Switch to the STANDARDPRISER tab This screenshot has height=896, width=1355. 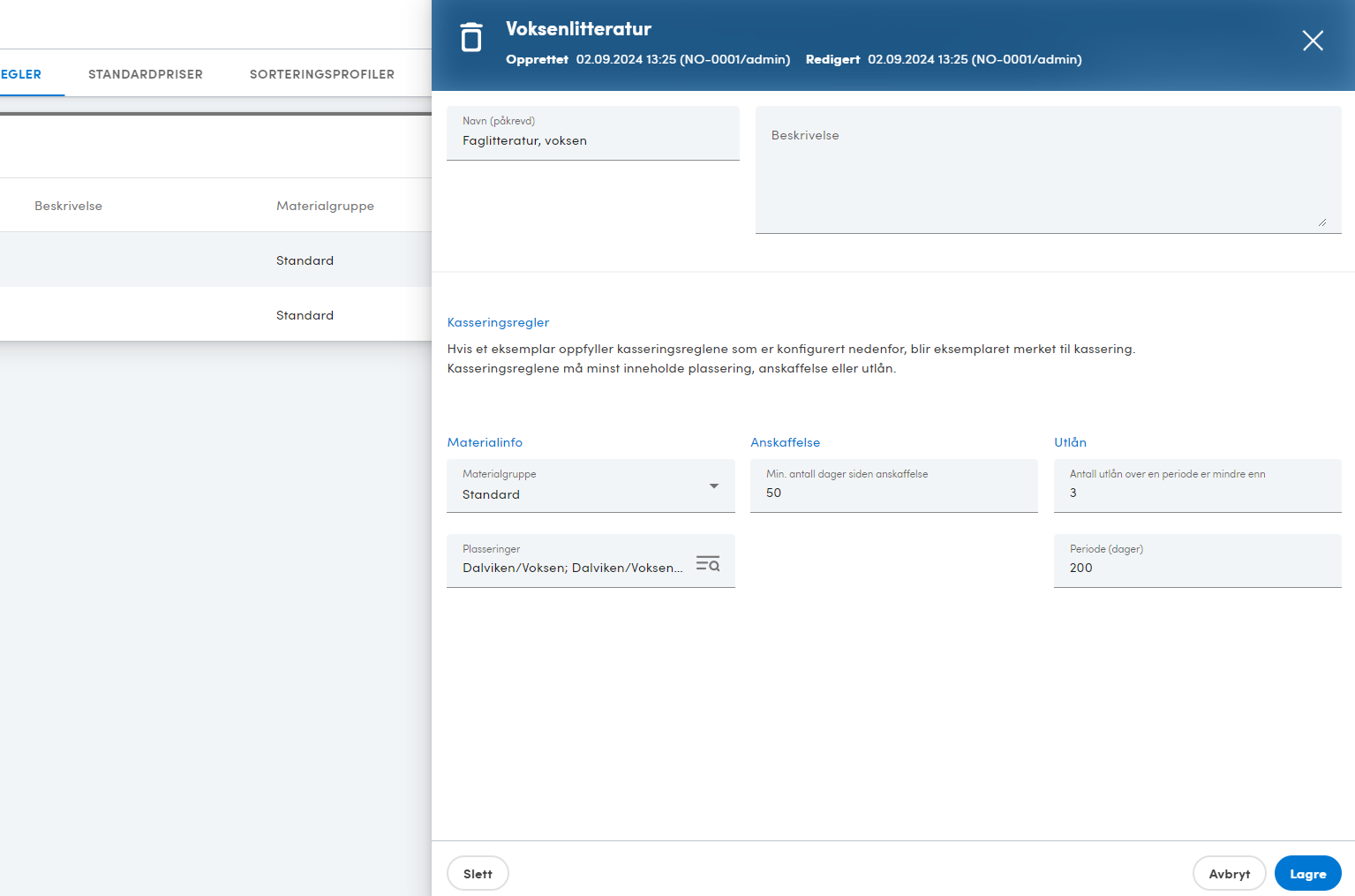pos(146,74)
